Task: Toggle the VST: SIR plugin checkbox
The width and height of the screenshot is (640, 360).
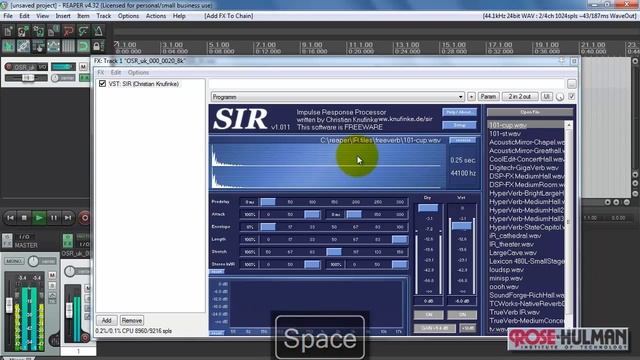Action: (x=102, y=84)
